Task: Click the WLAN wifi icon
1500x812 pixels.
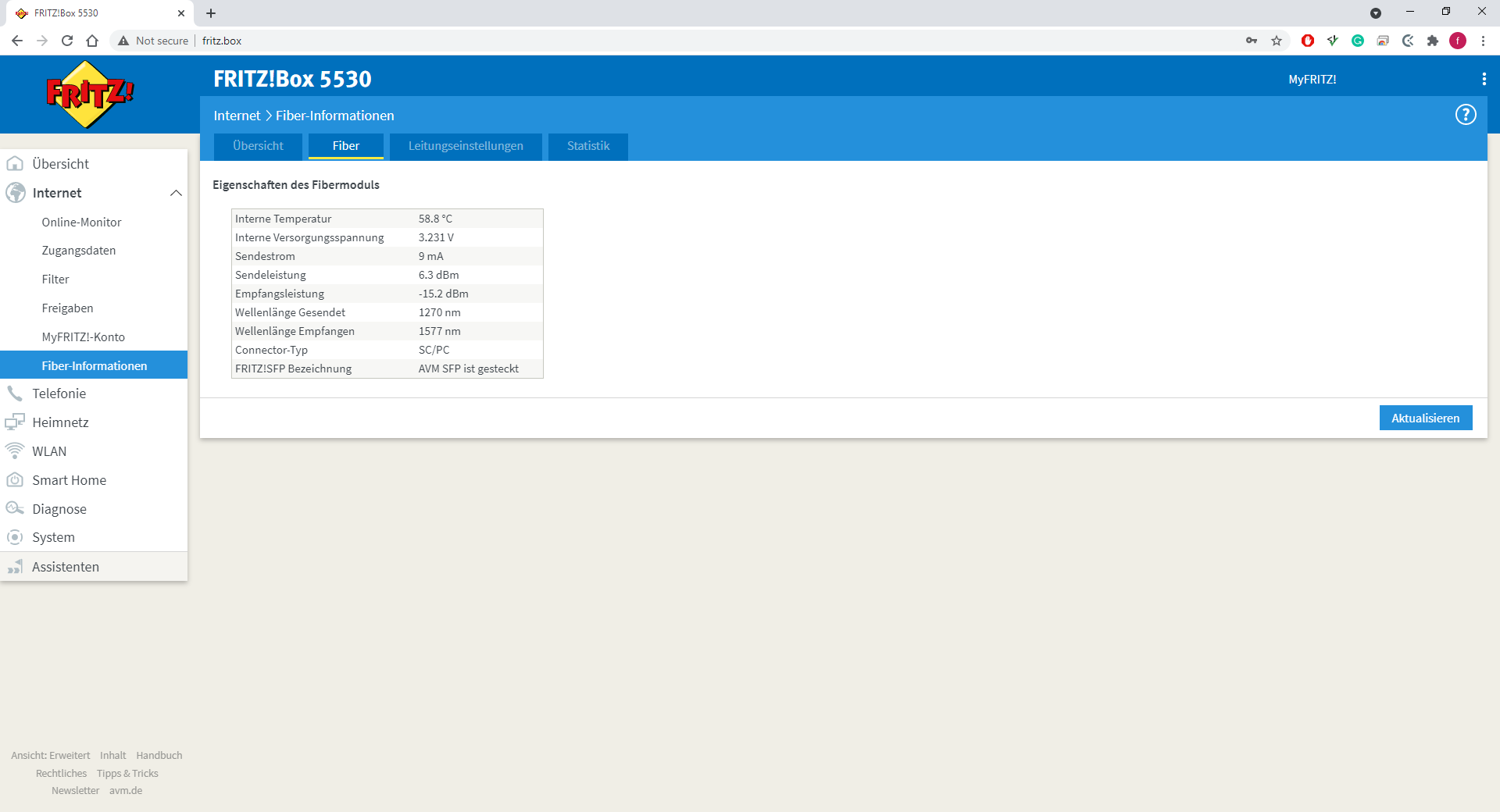Action: coord(15,451)
